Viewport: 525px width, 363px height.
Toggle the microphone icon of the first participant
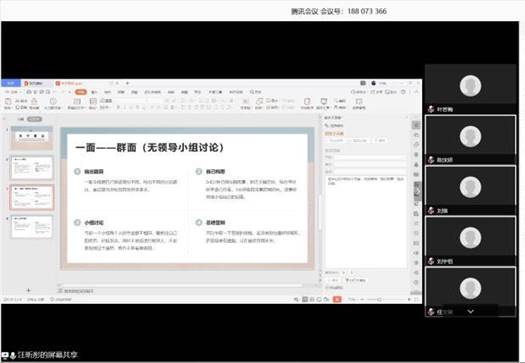(431, 109)
